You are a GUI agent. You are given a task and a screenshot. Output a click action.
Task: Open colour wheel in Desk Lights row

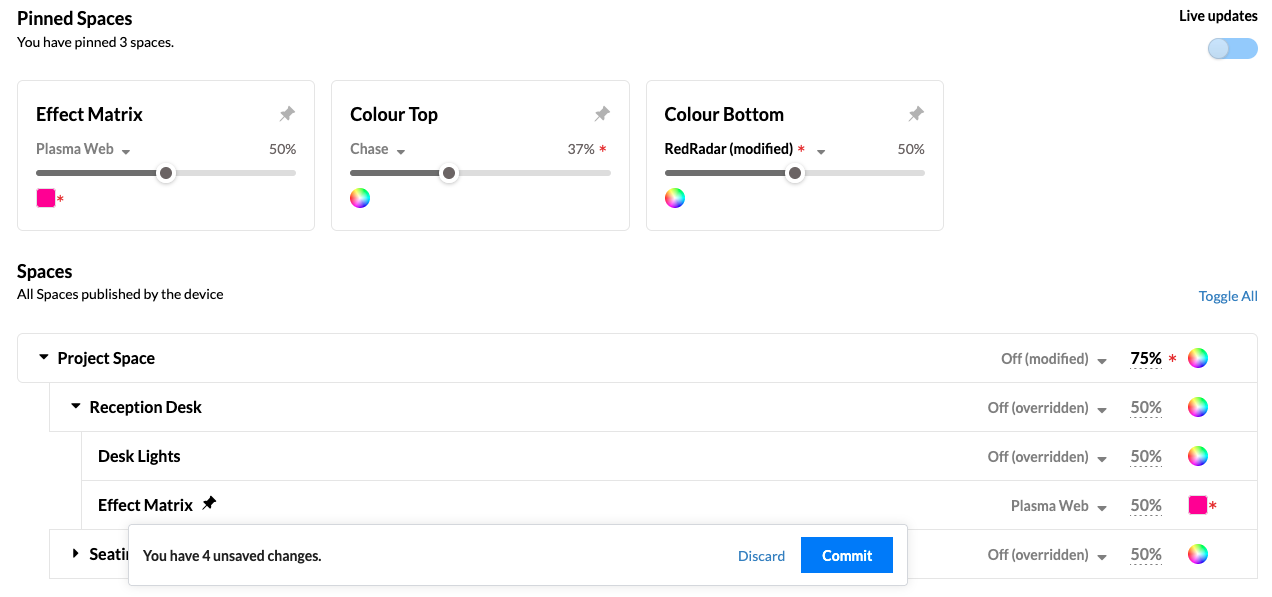click(1198, 456)
